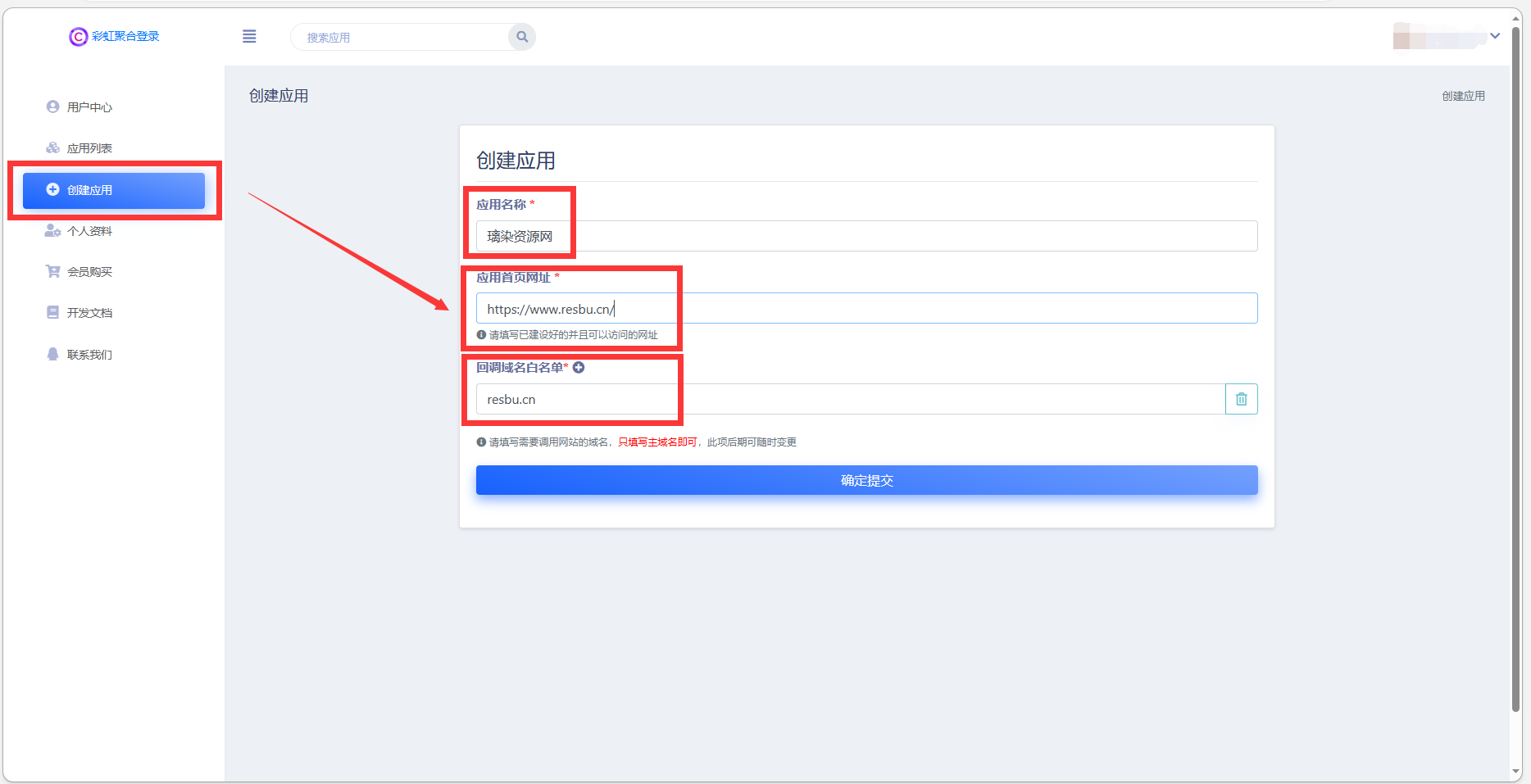Select 创建应用 in the sidebar

point(114,190)
